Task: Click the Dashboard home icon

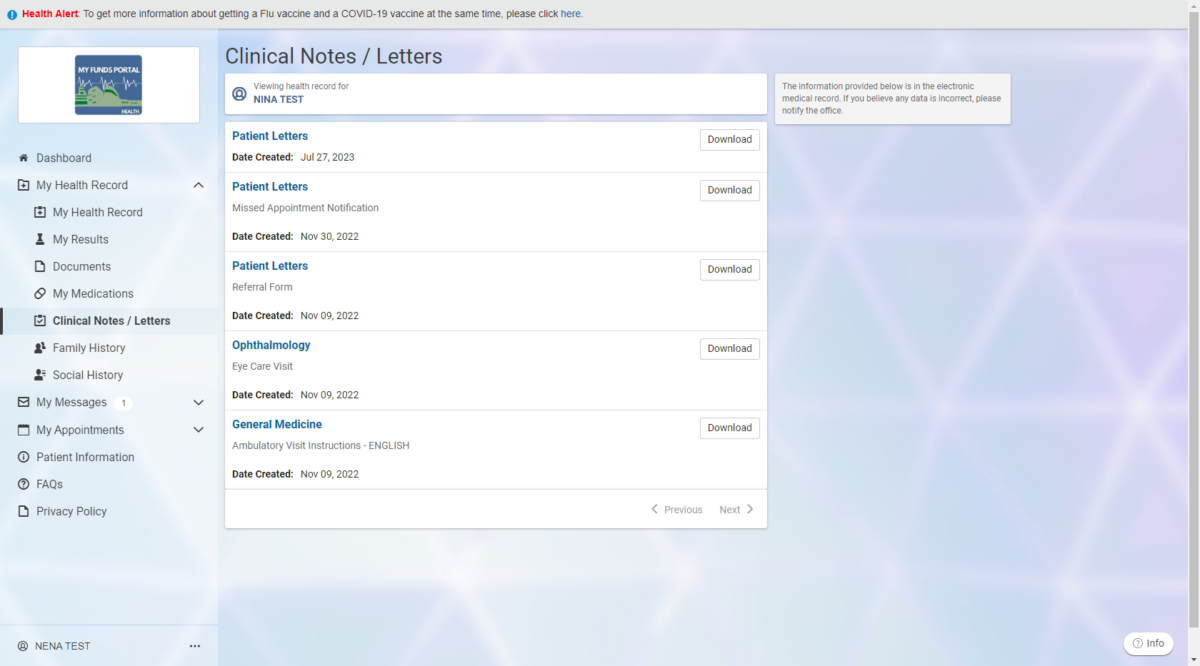Action: (24, 158)
